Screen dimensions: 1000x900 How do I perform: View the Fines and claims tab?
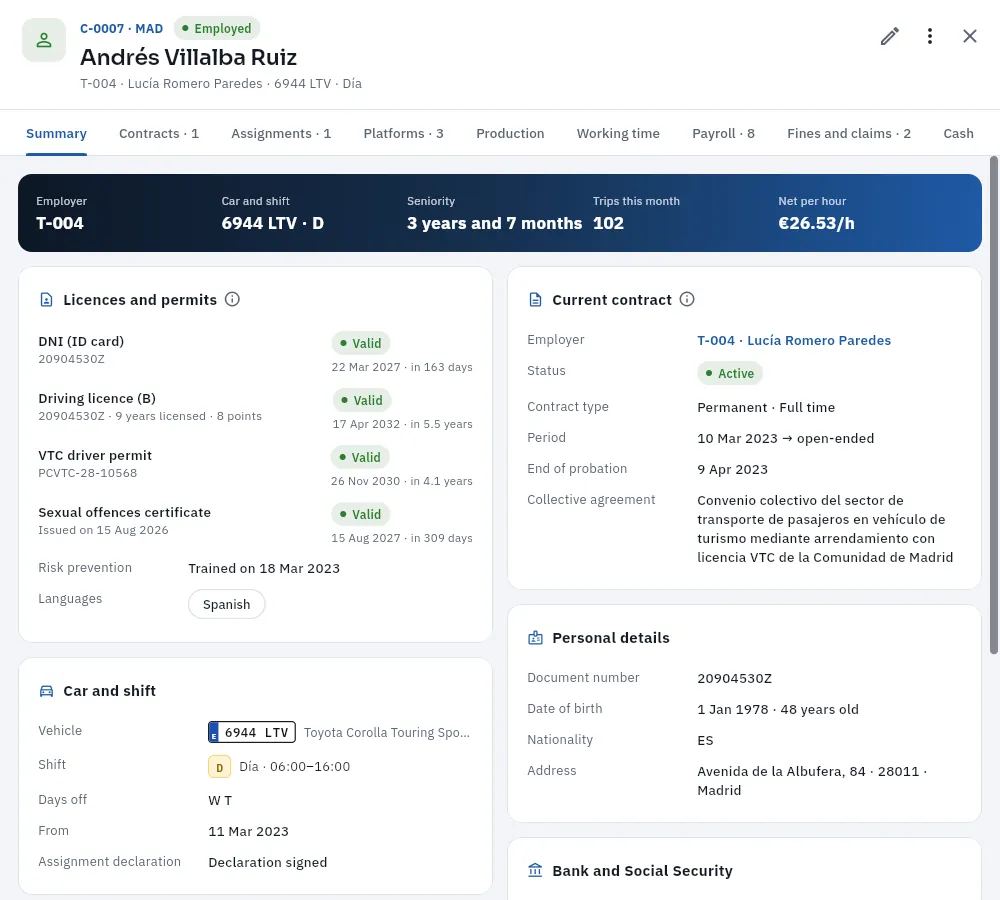[x=849, y=133]
